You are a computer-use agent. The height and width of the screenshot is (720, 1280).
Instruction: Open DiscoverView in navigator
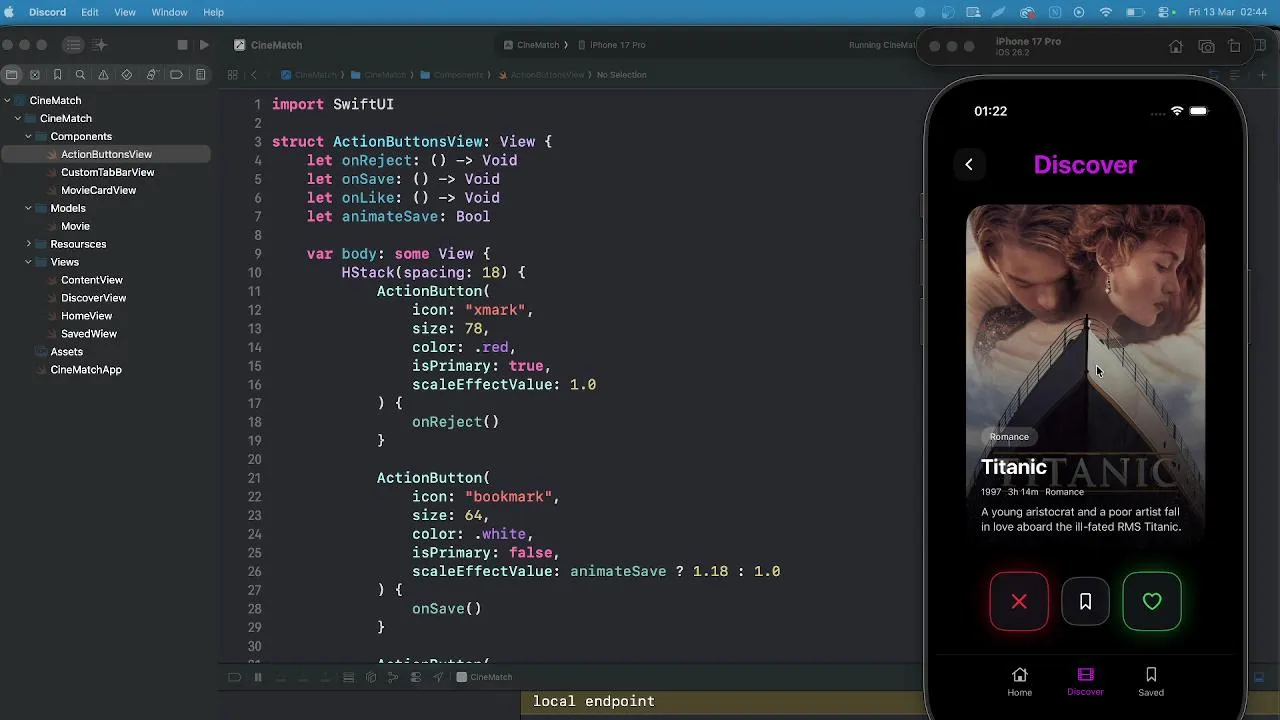pos(93,298)
